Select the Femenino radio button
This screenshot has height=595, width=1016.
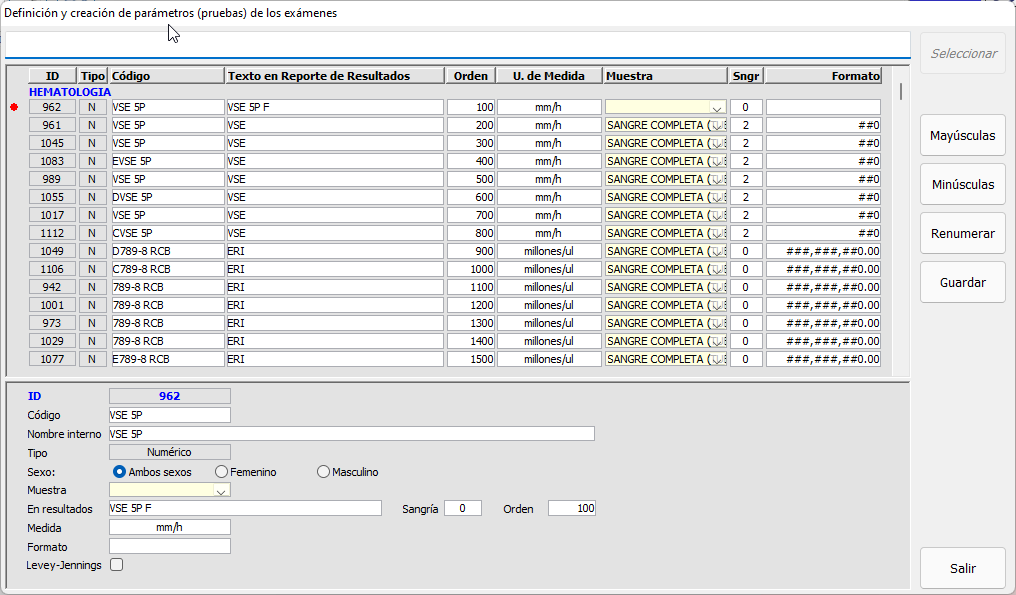pyautogui.click(x=222, y=472)
